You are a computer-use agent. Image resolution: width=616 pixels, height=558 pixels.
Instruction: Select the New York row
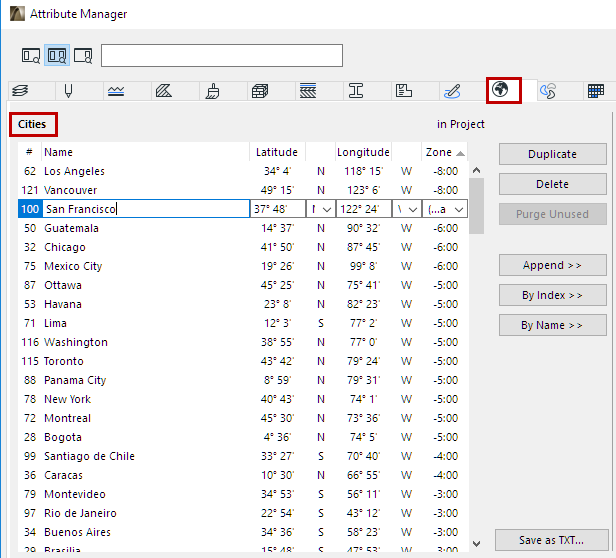243,399
